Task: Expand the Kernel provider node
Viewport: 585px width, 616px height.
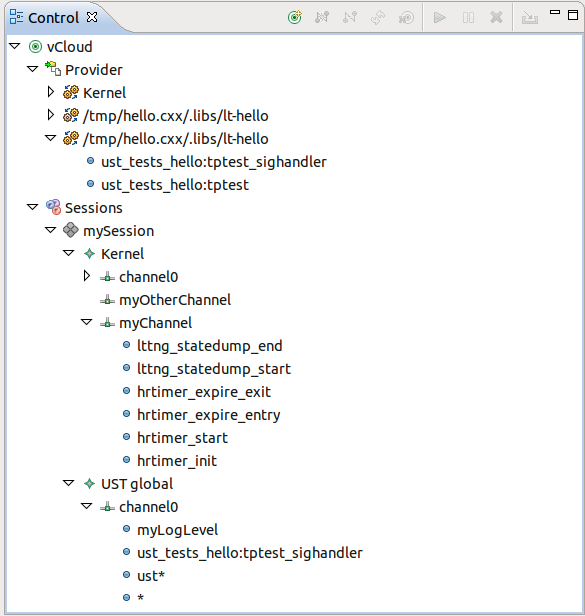Action: (x=50, y=92)
